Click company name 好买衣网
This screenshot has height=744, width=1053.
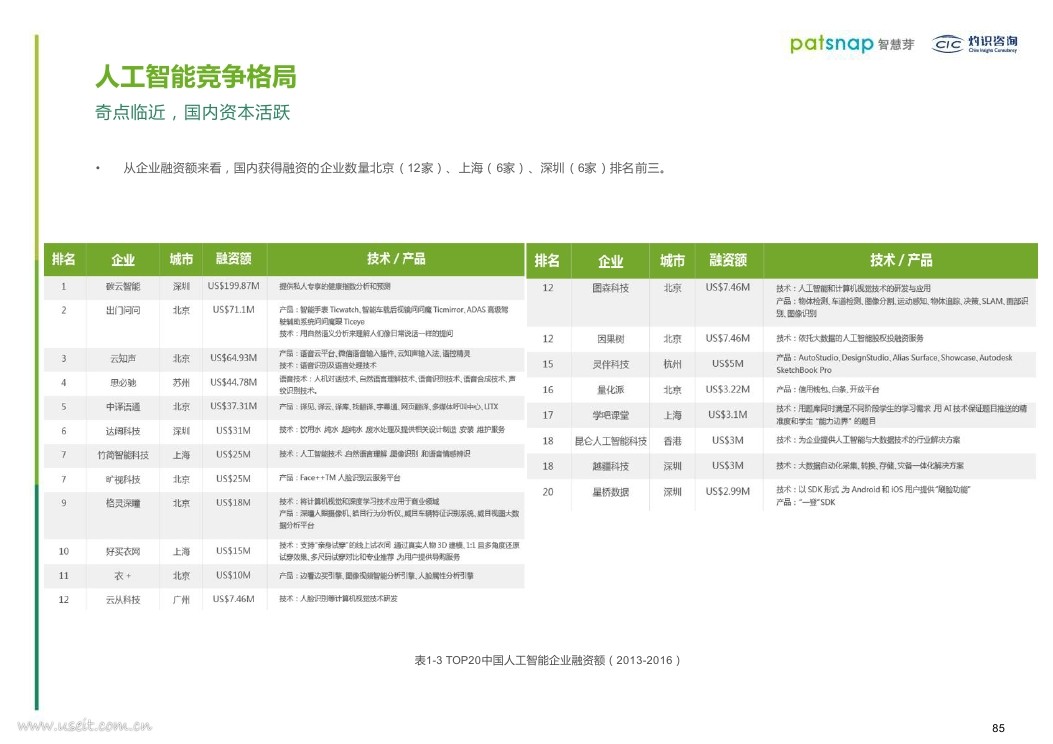[123, 552]
